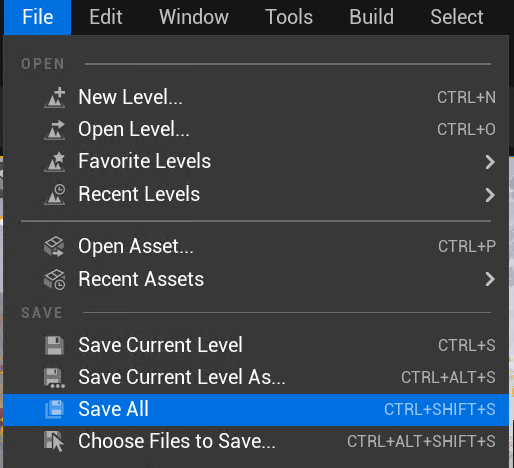Click the Save All stacked-disk icon

click(x=54, y=409)
